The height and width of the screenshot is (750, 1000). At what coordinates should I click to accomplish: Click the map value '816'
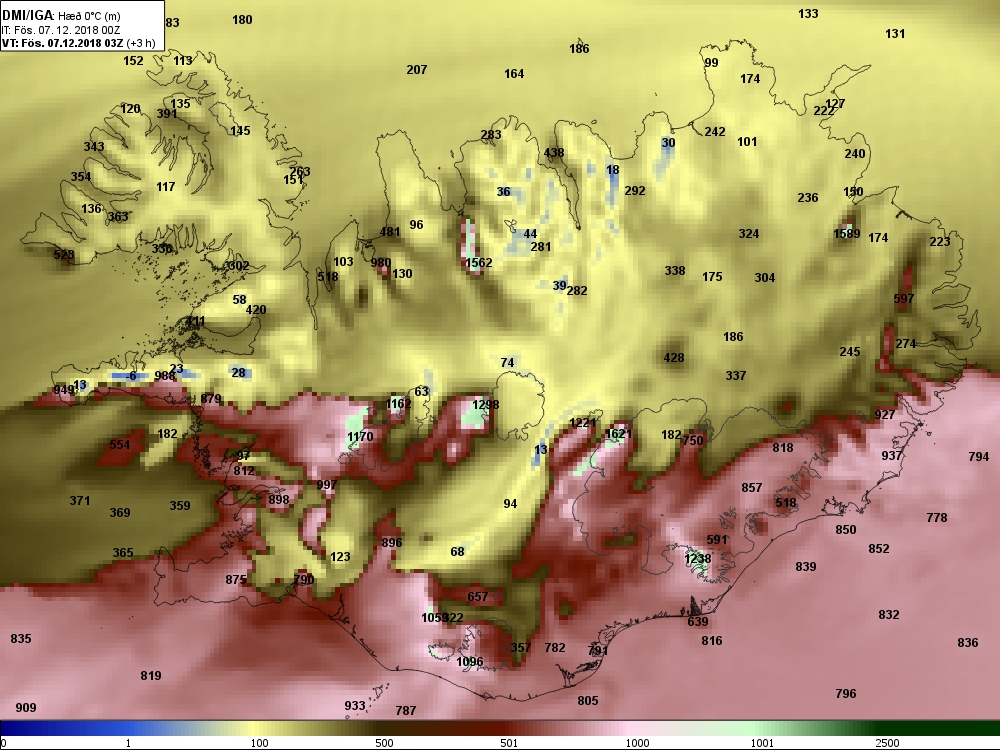(712, 641)
